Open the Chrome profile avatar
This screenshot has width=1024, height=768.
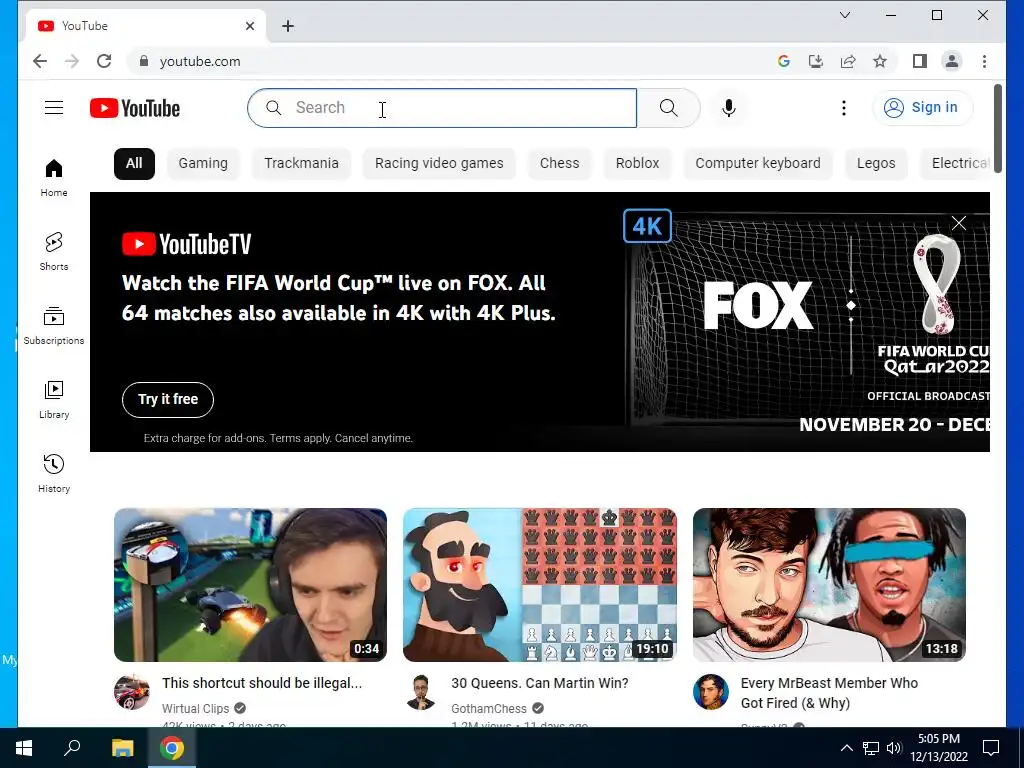pyautogui.click(x=952, y=61)
